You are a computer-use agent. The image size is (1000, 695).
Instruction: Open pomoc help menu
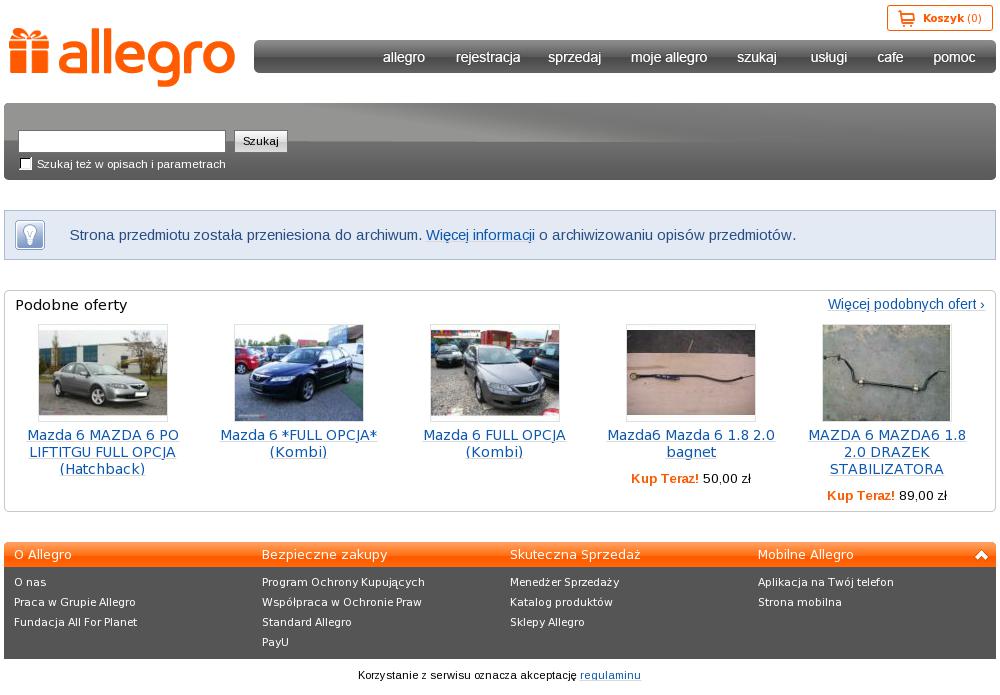(954, 57)
